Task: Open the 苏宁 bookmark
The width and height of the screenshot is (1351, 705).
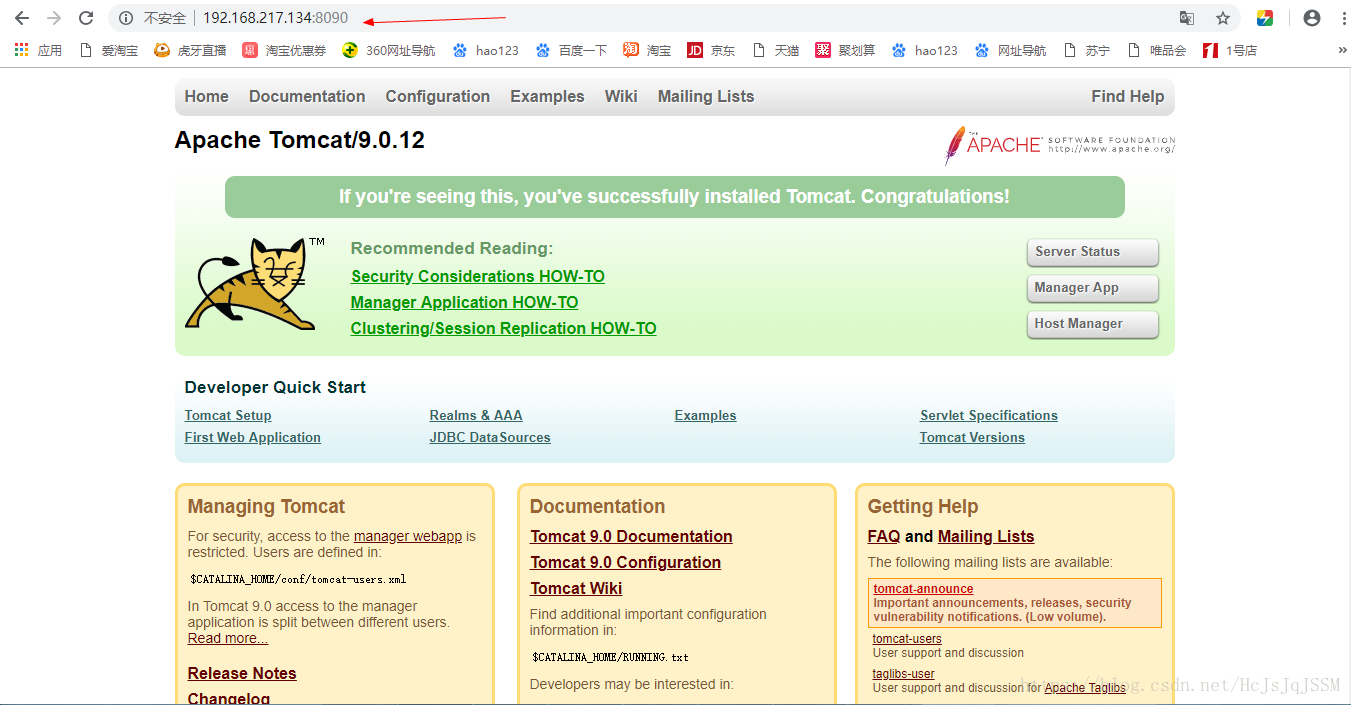Action: [1087, 50]
